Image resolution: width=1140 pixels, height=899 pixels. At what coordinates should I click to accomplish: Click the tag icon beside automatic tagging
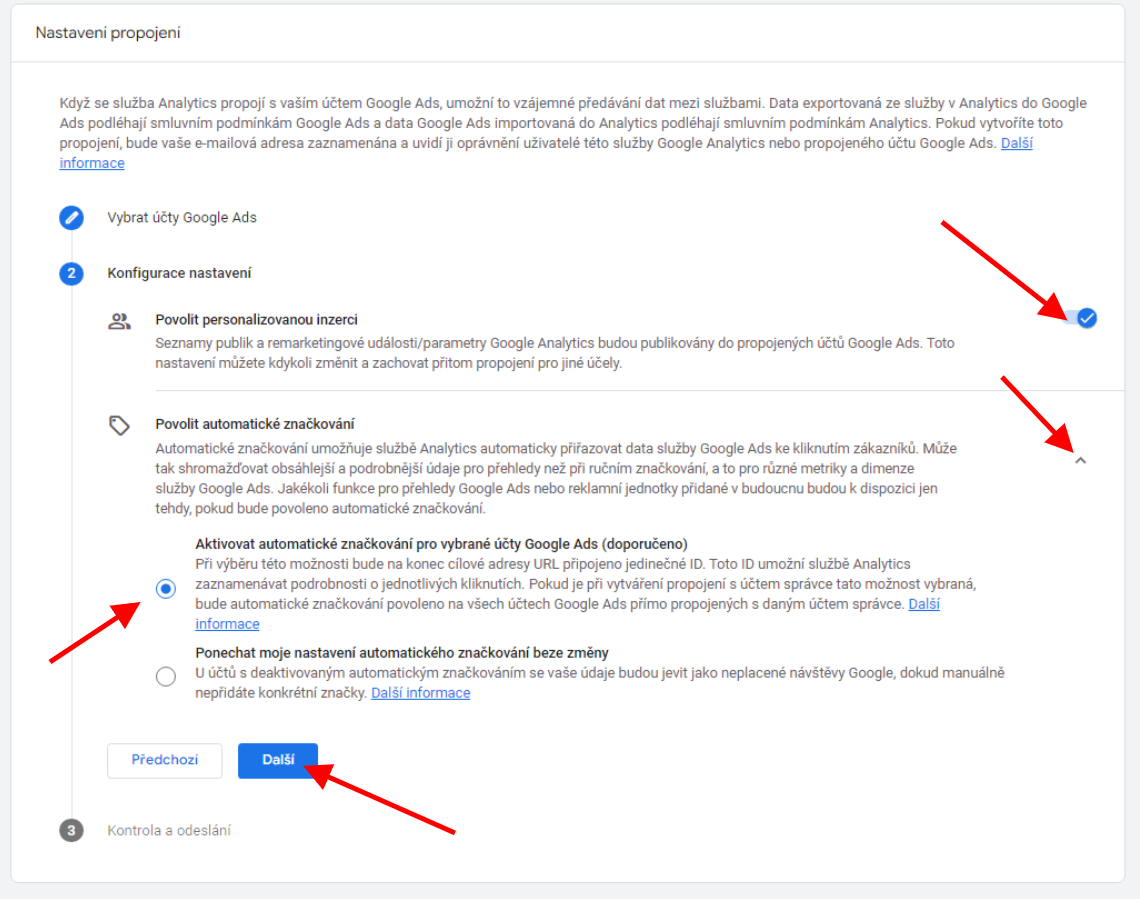click(119, 425)
